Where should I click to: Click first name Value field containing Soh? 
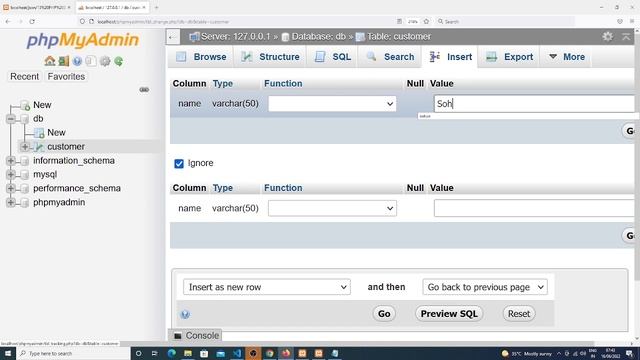[x=535, y=104]
